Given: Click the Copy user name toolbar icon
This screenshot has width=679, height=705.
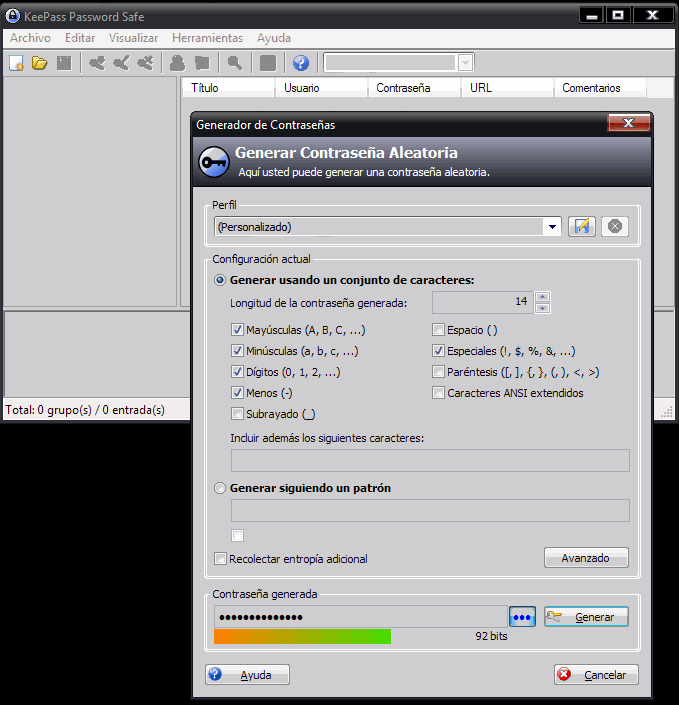Looking at the screenshot, I should click(x=178, y=63).
